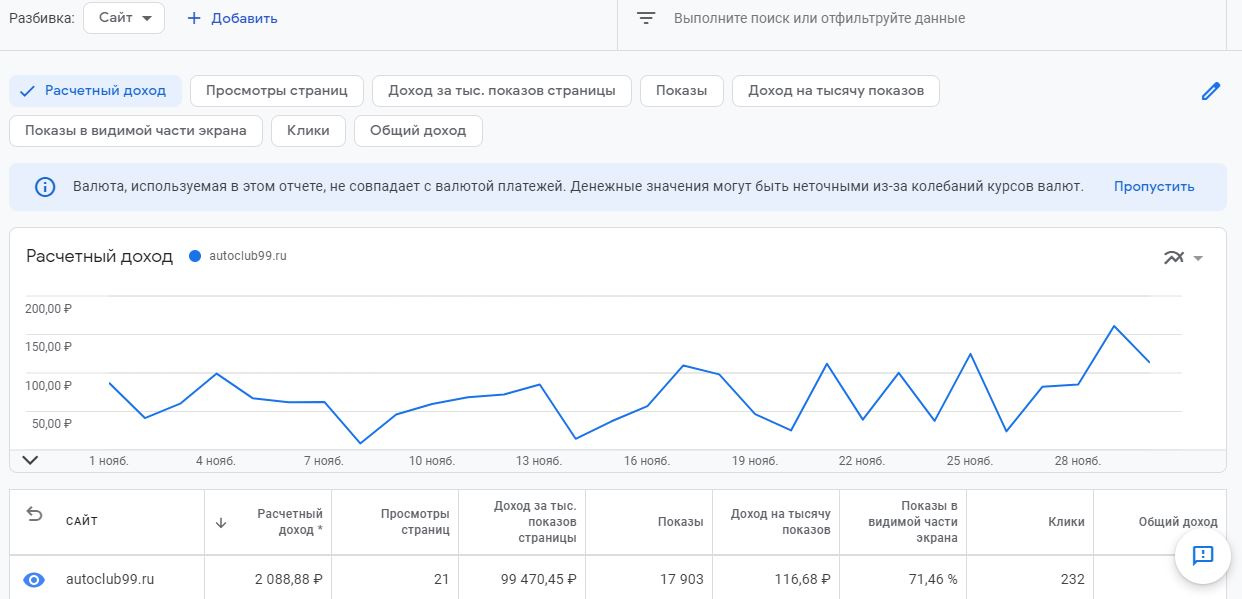Enable the Клики metric chip
The image size is (1242, 599).
[x=308, y=131]
